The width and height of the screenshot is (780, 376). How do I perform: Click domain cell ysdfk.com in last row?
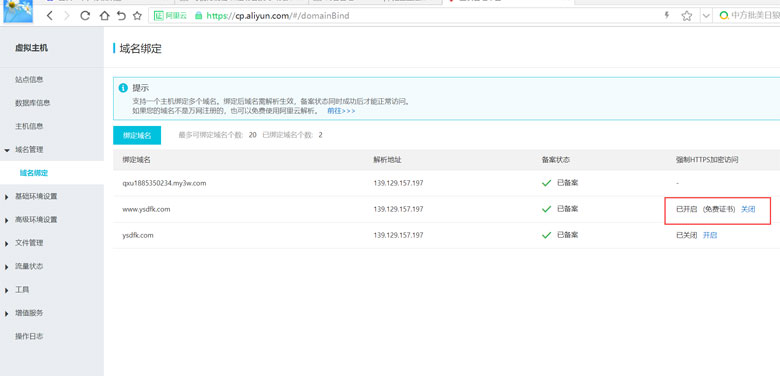138,235
